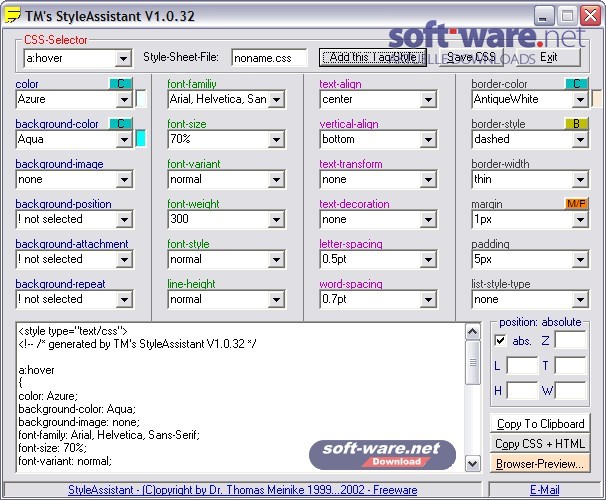Open the border-style dropdown showing dashed

[580, 139]
